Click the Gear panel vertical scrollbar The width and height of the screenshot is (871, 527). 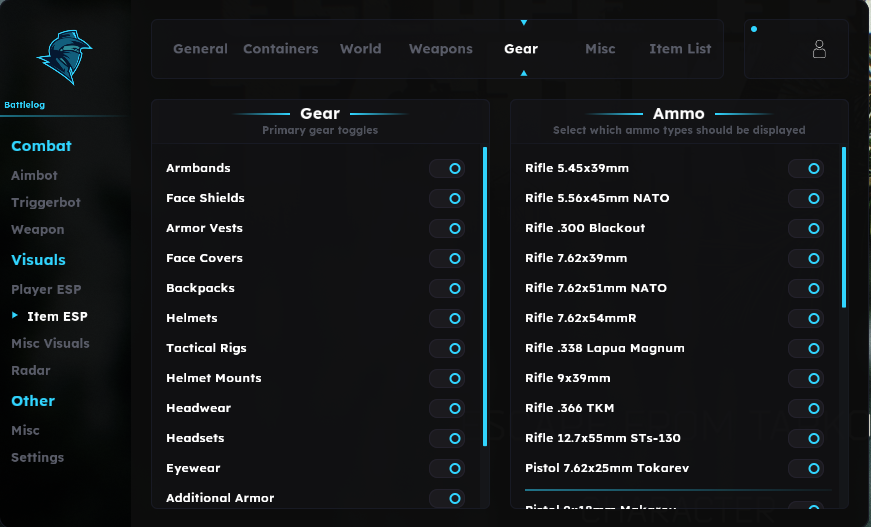(x=485, y=297)
